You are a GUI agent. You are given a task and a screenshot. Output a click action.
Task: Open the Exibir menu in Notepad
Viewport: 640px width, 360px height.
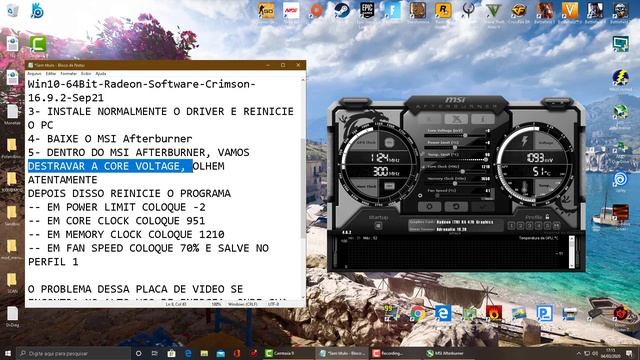click(x=86, y=73)
